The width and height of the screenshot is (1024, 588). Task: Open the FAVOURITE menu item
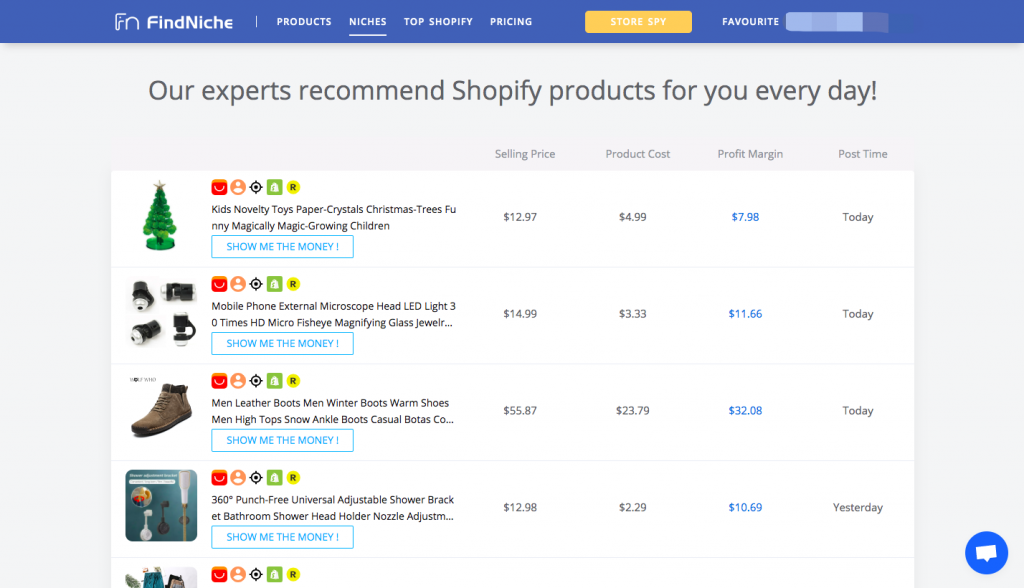tap(750, 22)
